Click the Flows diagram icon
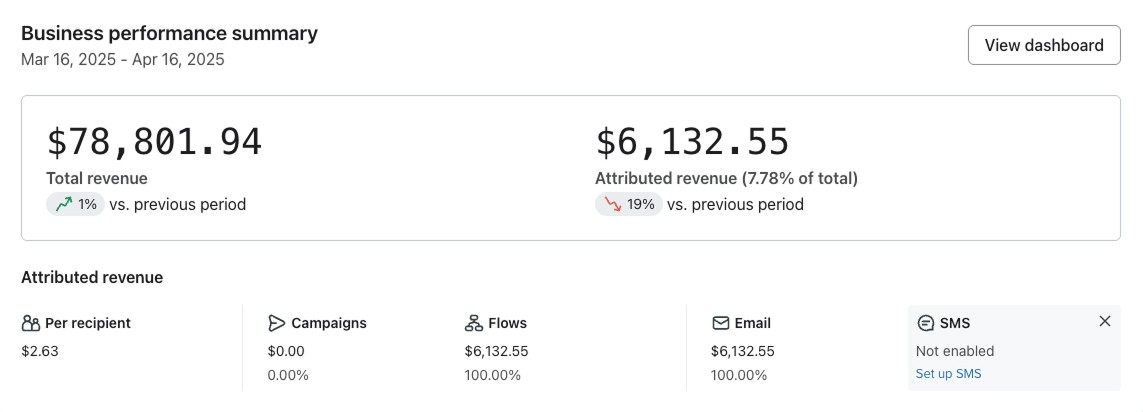 [473, 323]
